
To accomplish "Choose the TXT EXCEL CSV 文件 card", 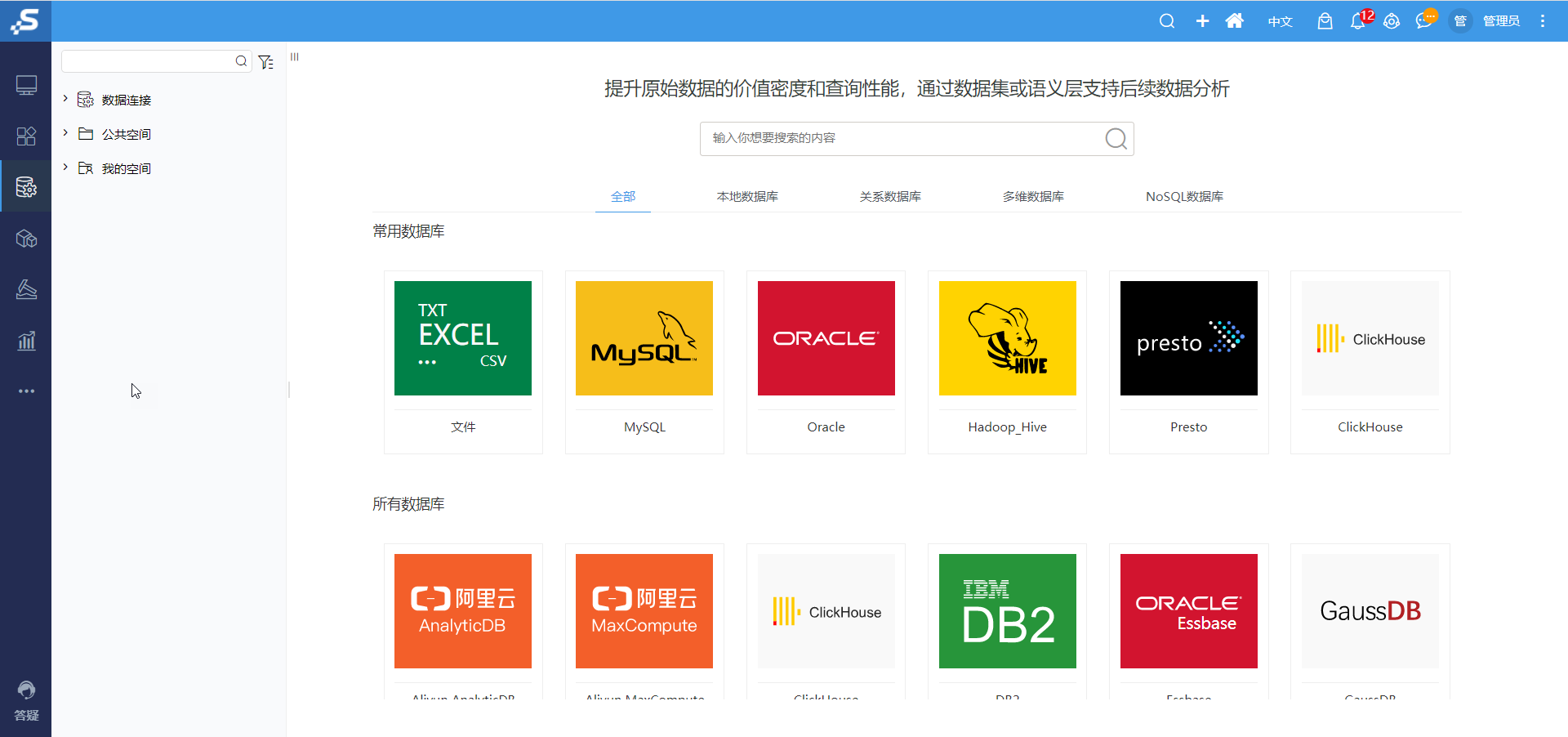I will pyautogui.click(x=463, y=362).
